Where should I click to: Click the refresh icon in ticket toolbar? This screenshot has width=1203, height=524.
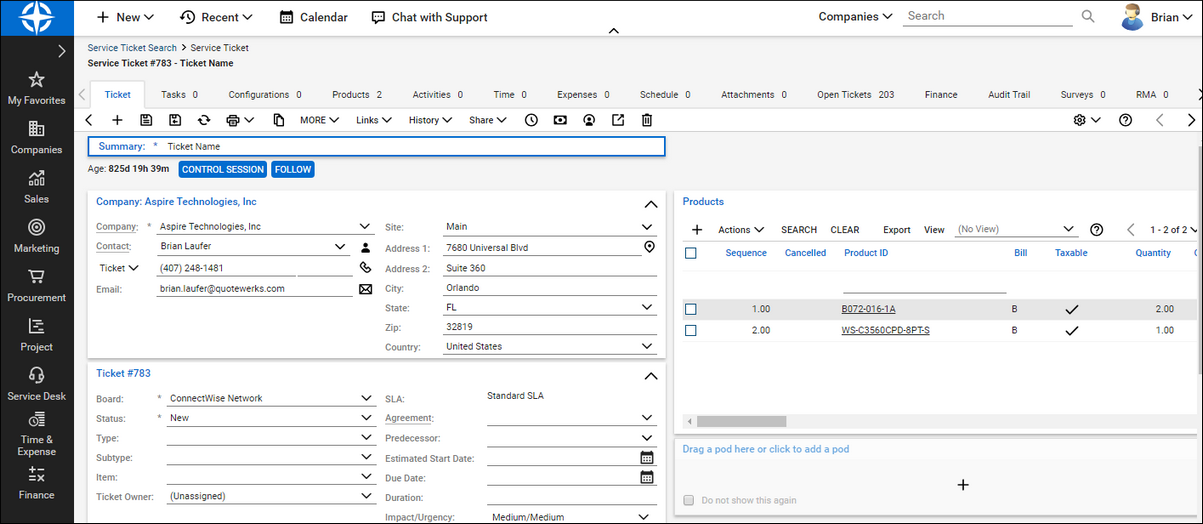point(204,120)
